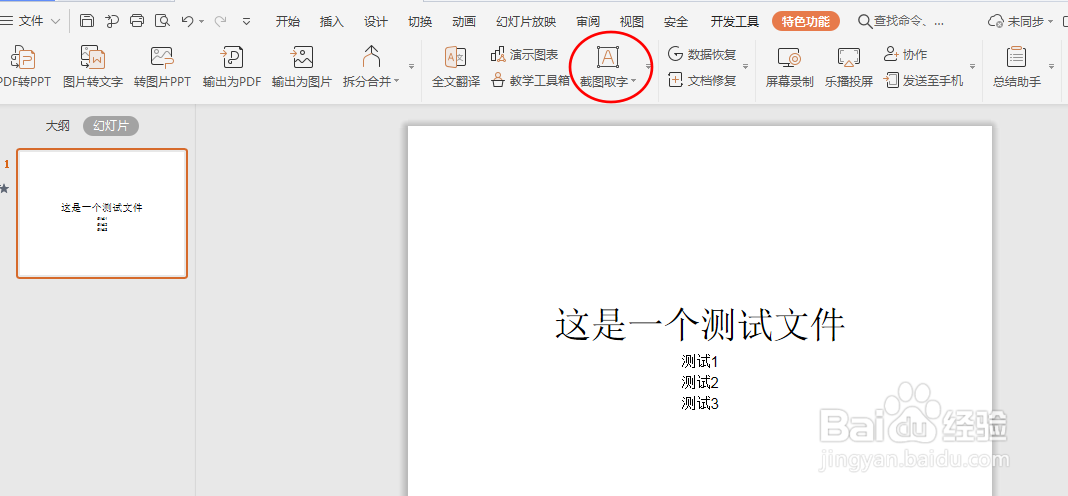Expand undo history dropdown arrow

pos(202,22)
